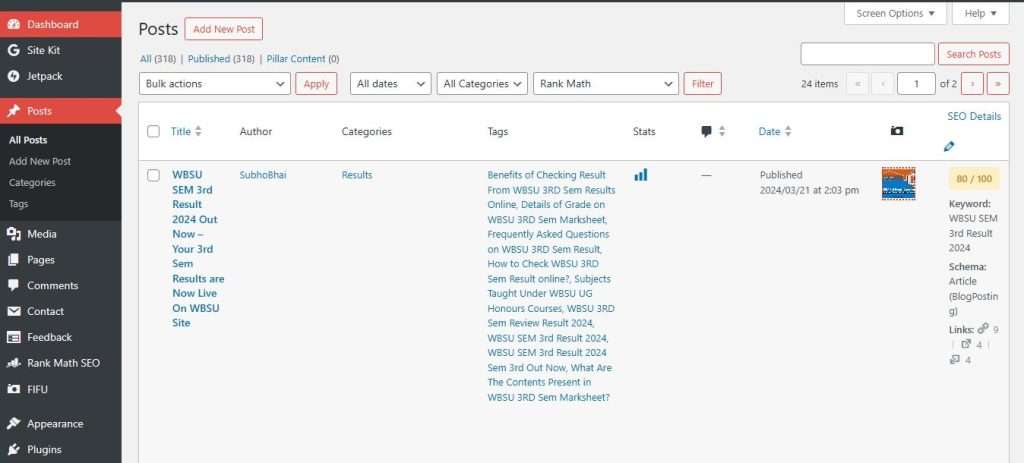Open Categories submenu item

[32, 183]
